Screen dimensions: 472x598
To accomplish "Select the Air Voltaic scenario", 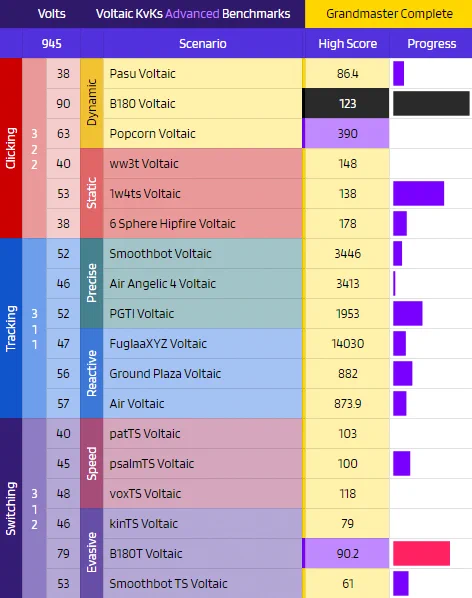I will [137, 403].
